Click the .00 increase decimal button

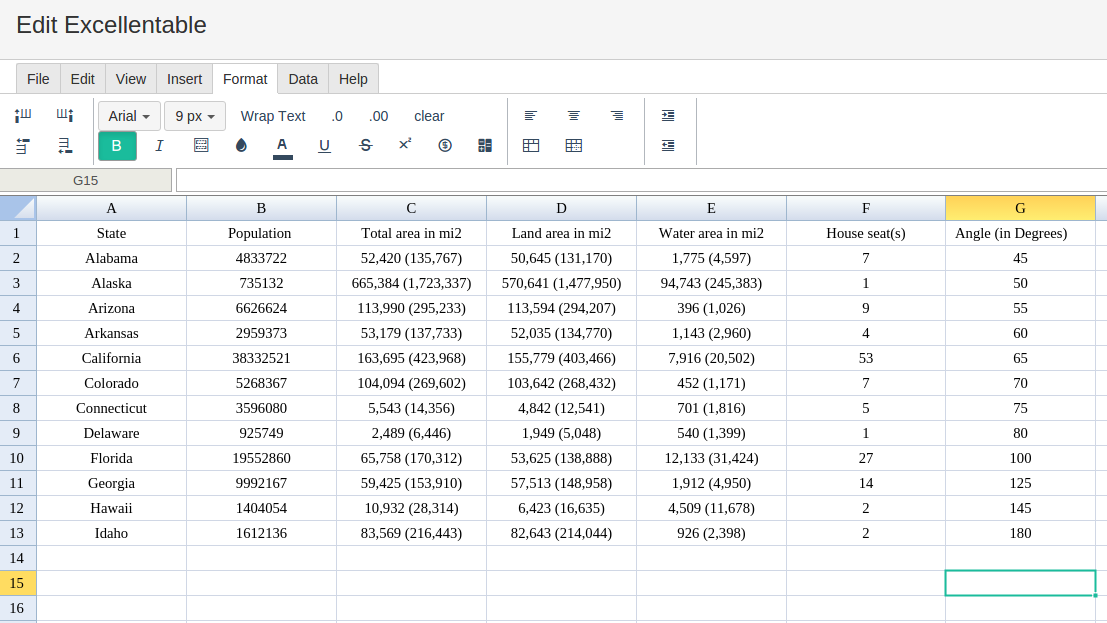coord(378,116)
